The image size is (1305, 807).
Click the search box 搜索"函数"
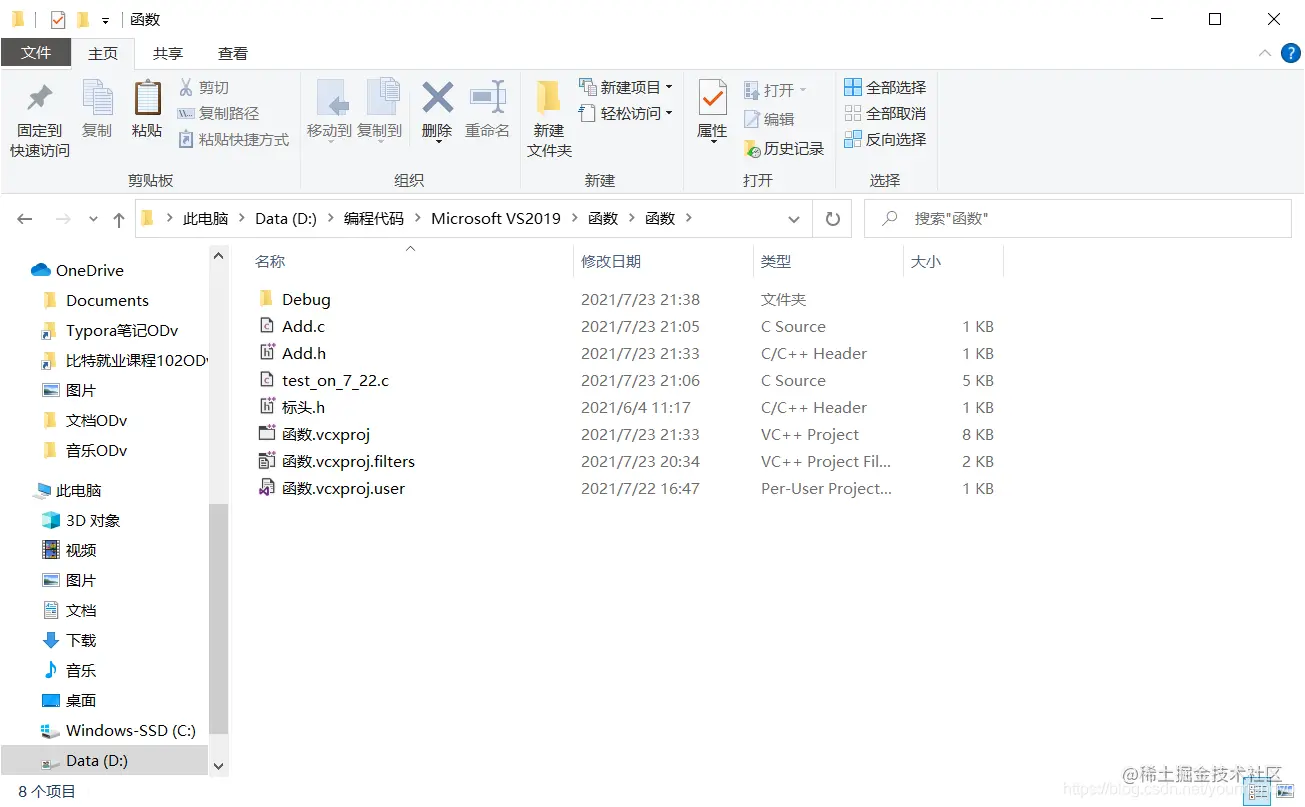click(x=1078, y=219)
